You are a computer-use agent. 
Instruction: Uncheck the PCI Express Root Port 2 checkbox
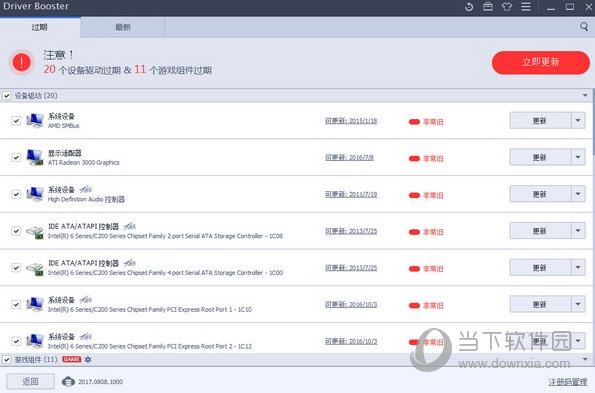(x=16, y=341)
